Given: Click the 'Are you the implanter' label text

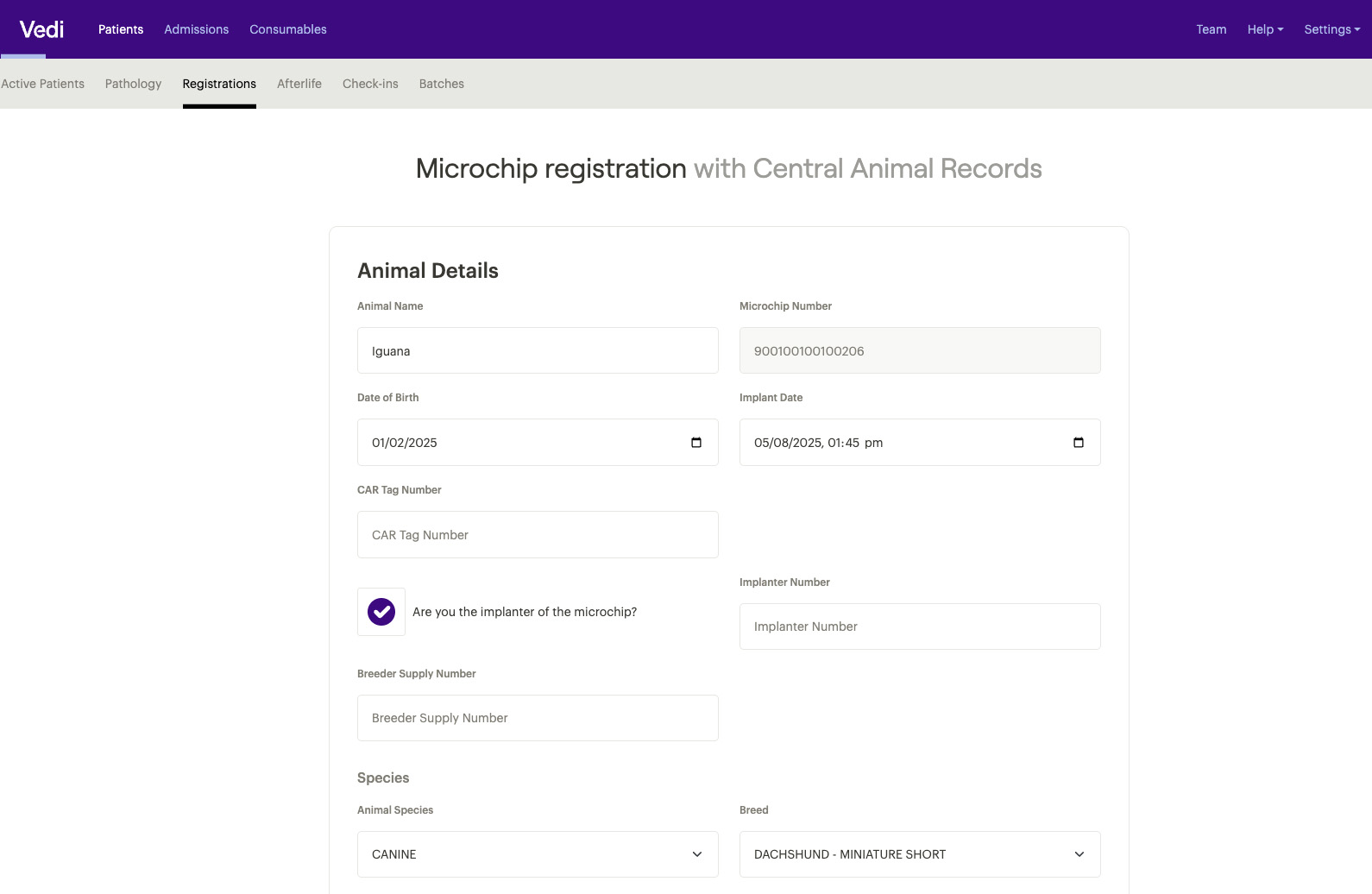Looking at the screenshot, I should 525,612.
